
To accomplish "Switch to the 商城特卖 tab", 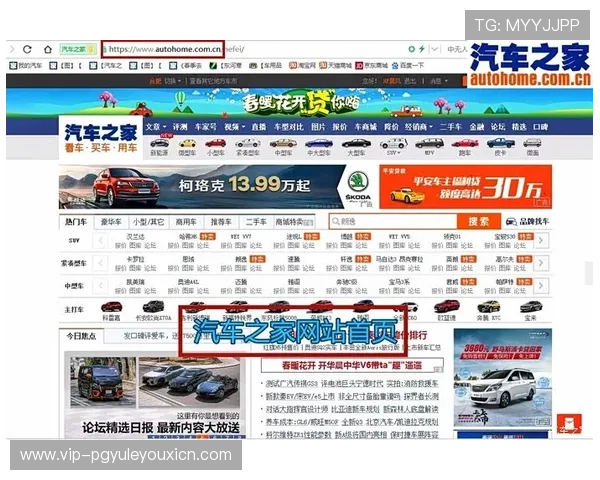I will tap(294, 222).
